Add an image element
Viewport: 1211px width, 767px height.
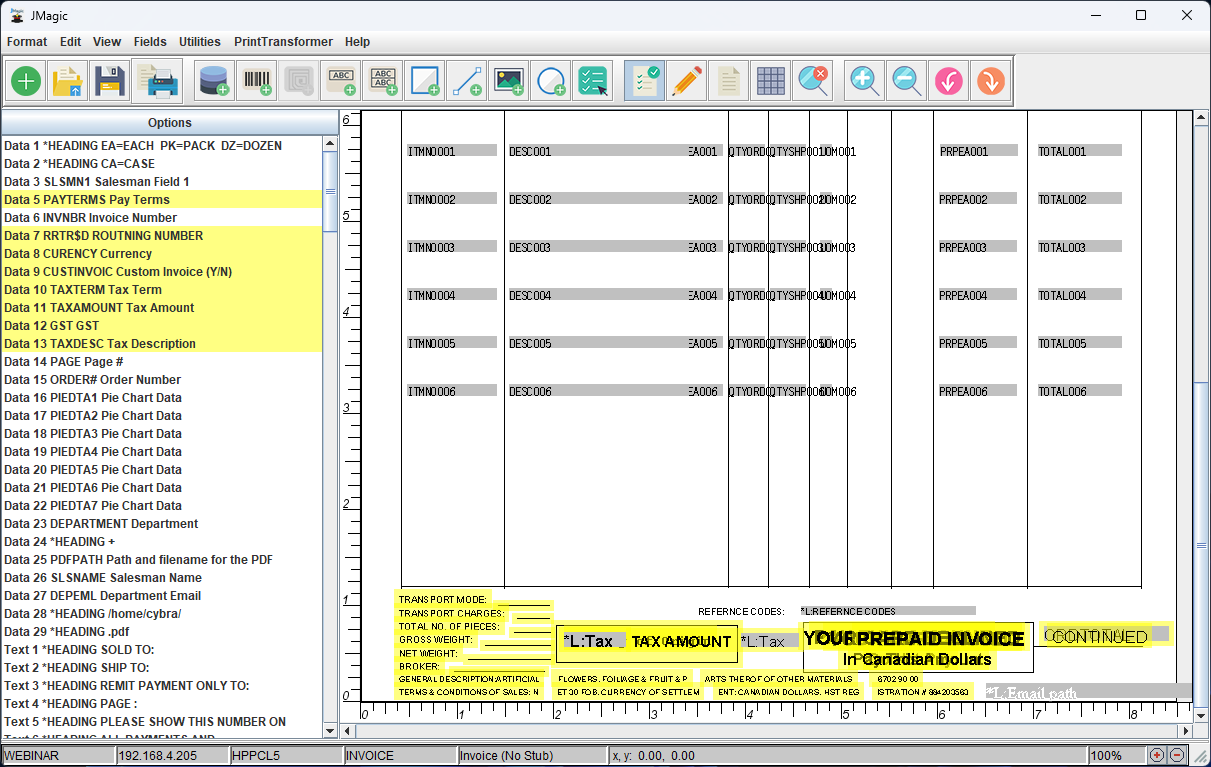coord(508,81)
